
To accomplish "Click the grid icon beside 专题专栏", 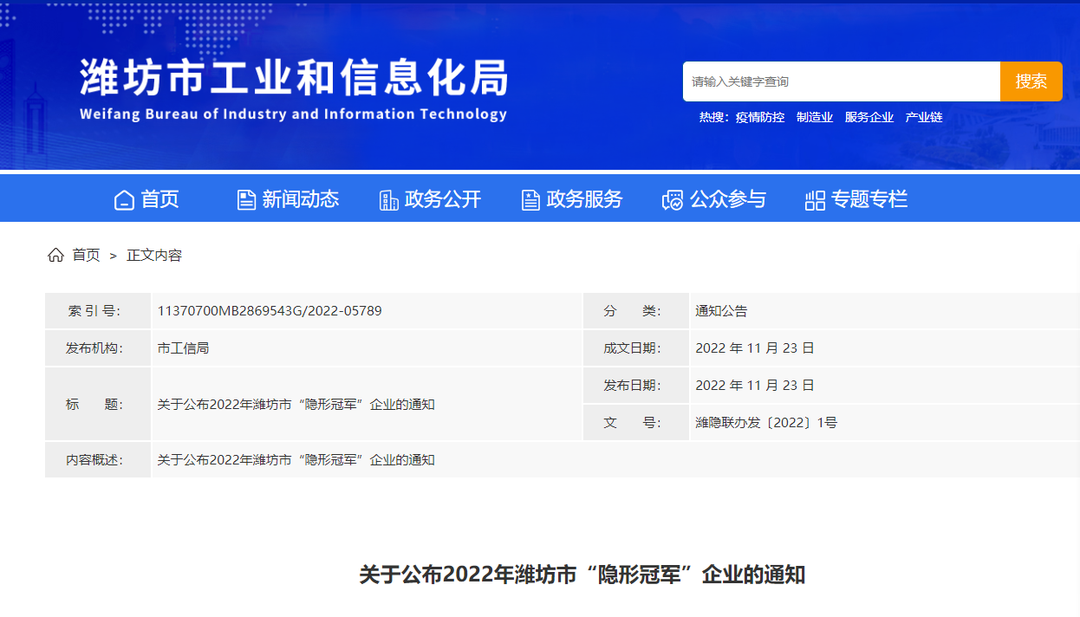I will click(815, 200).
